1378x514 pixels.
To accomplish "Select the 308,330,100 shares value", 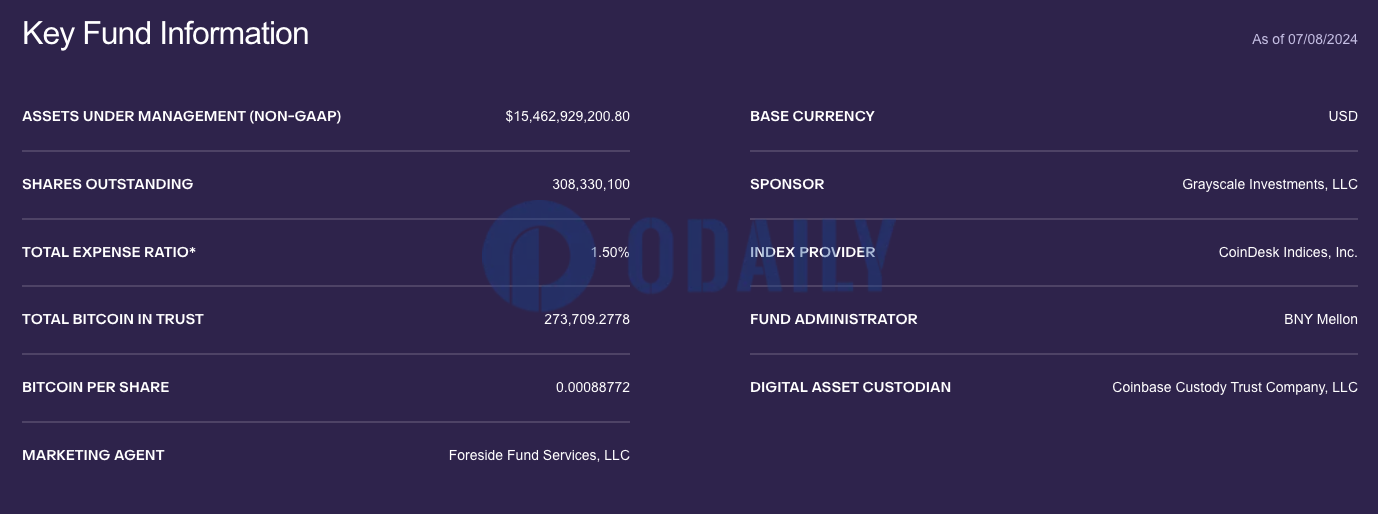I will click(591, 184).
